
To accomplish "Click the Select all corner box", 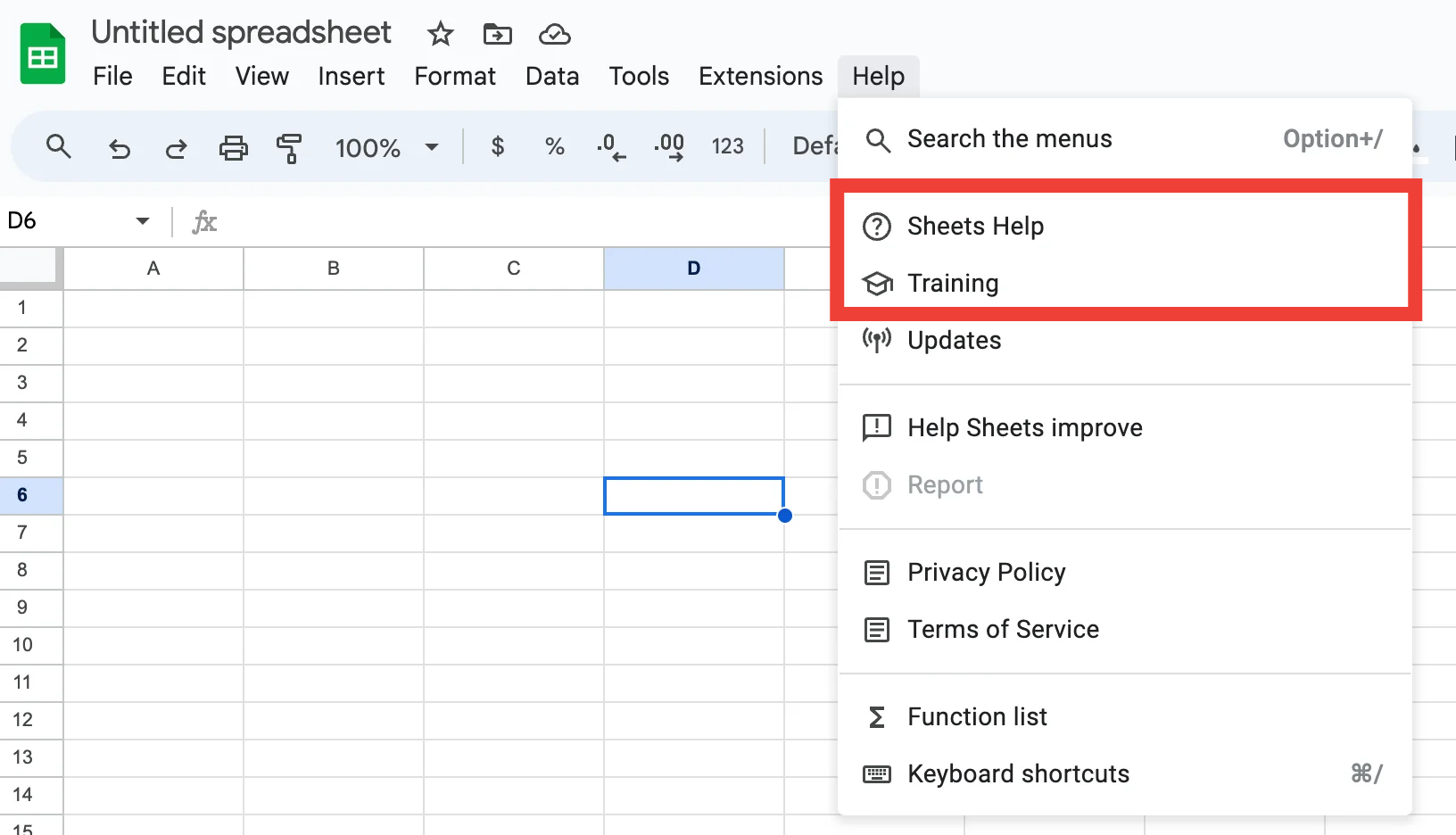I will click(x=31, y=269).
